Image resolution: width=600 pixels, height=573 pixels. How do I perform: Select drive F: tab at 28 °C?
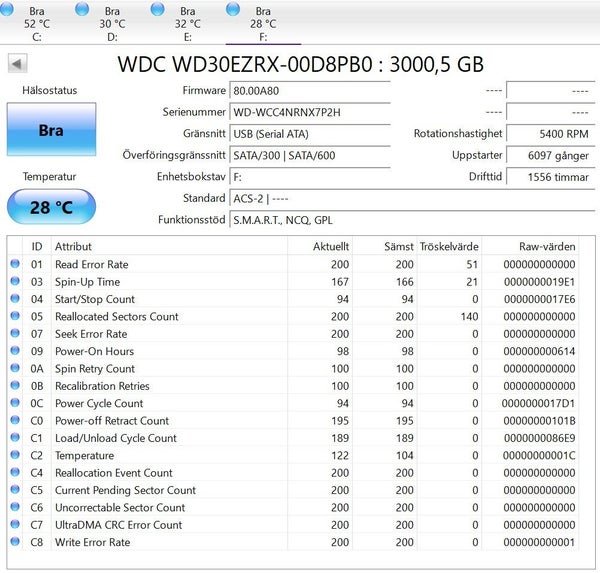point(263,23)
